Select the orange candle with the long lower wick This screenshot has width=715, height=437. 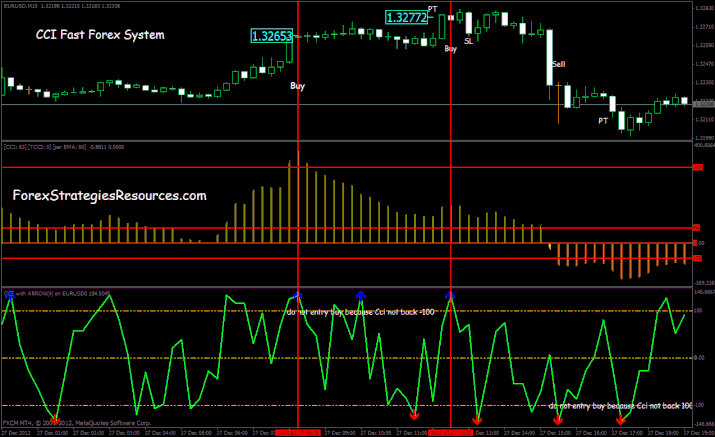pos(558,103)
